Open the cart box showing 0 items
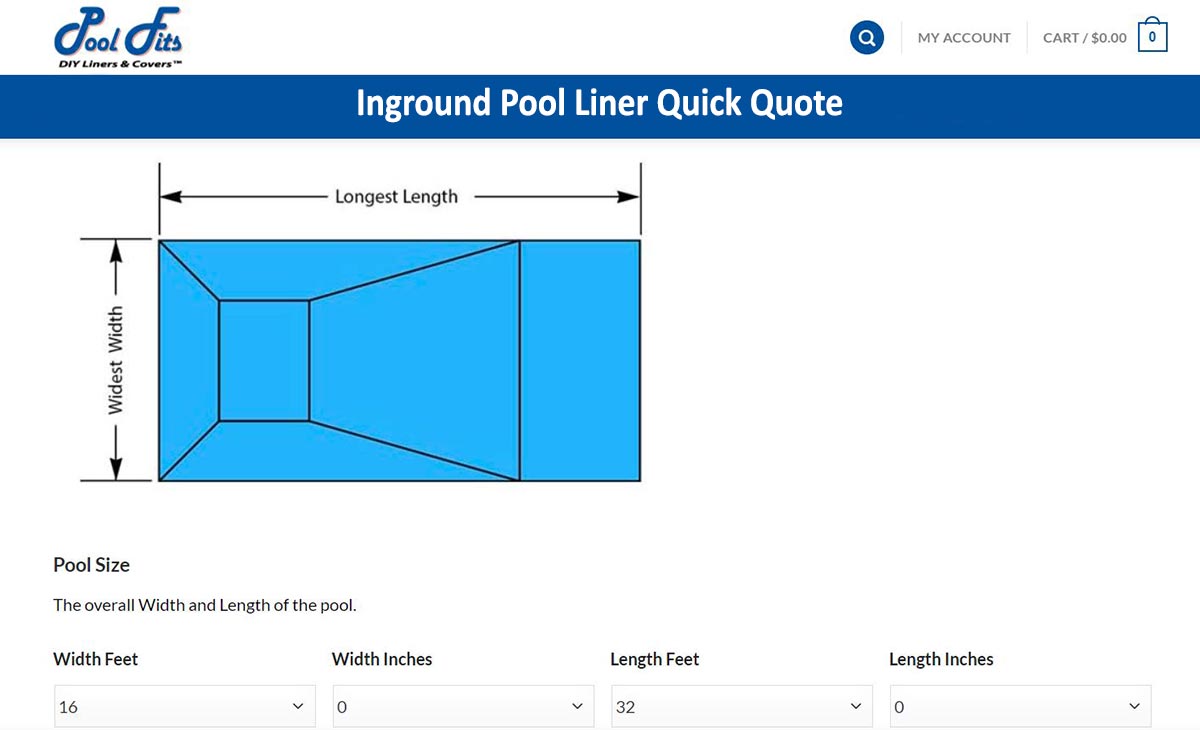Screen dimensions: 1200x730 click(x=1152, y=35)
